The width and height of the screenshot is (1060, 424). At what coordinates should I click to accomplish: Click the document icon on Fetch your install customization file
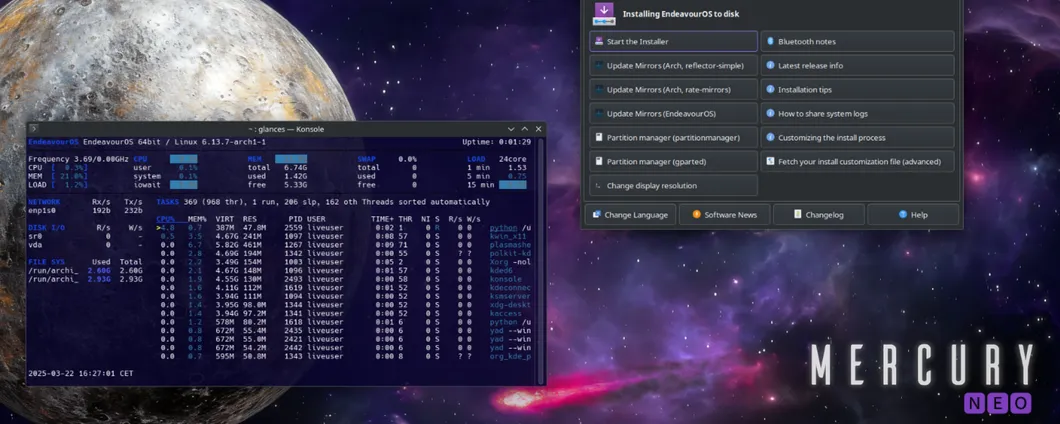point(770,162)
